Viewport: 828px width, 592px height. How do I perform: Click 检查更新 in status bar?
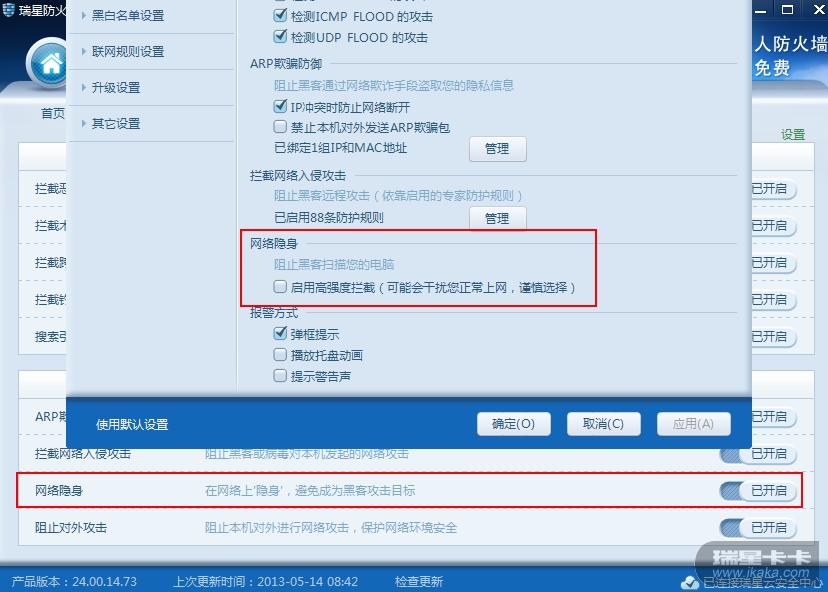(x=419, y=582)
